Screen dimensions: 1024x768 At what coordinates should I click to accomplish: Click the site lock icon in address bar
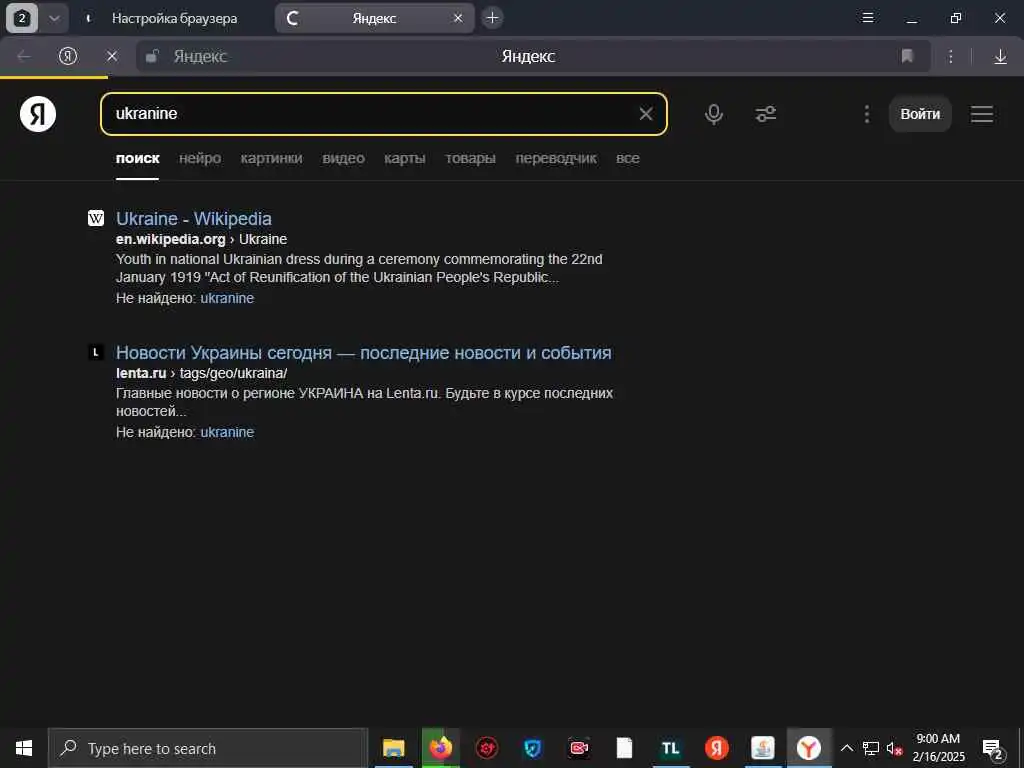pyautogui.click(x=152, y=56)
